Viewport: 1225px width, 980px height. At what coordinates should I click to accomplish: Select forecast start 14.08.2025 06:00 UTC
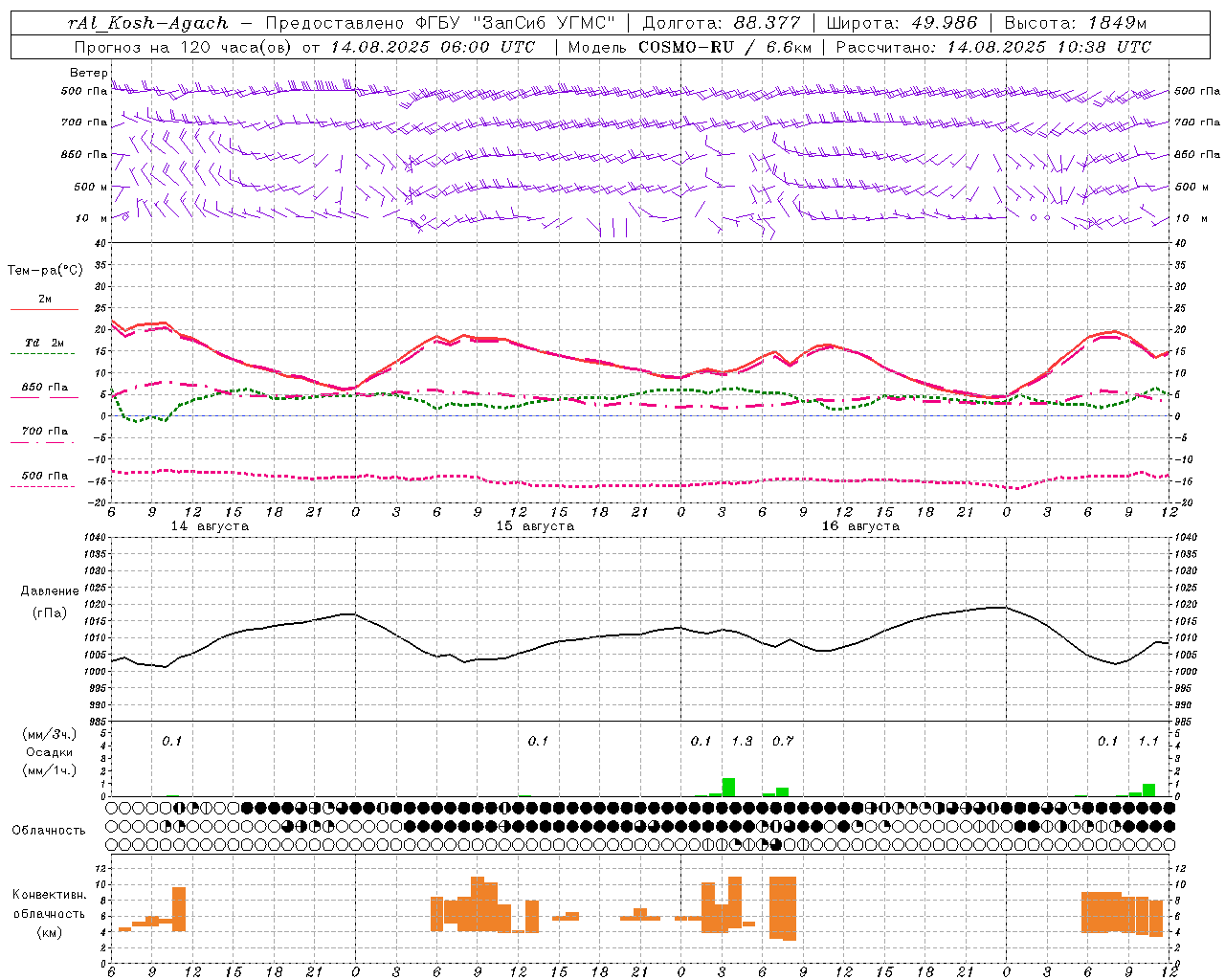click(433, 47)
